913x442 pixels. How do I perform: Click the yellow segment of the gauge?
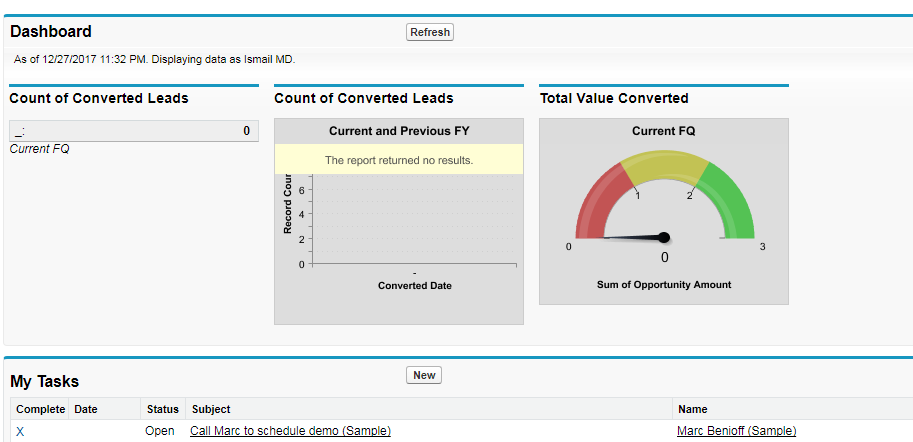664,170
